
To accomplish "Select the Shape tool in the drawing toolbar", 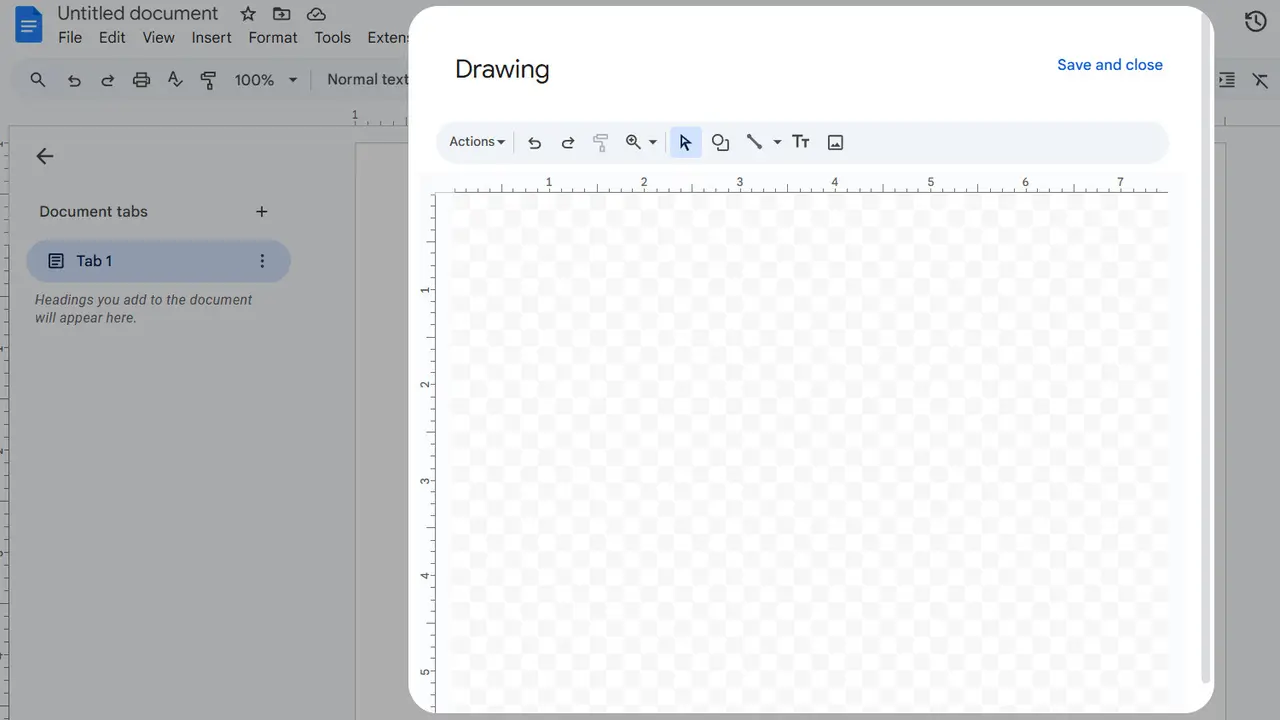I will click(720, 141).
